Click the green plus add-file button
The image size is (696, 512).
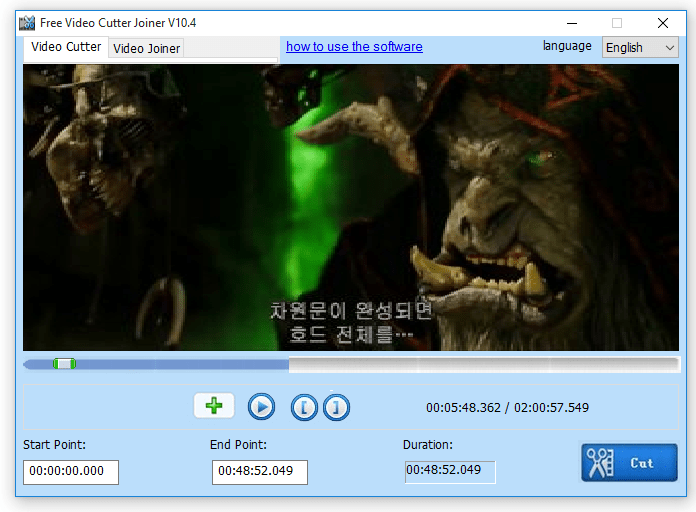(x=214, y=405)
